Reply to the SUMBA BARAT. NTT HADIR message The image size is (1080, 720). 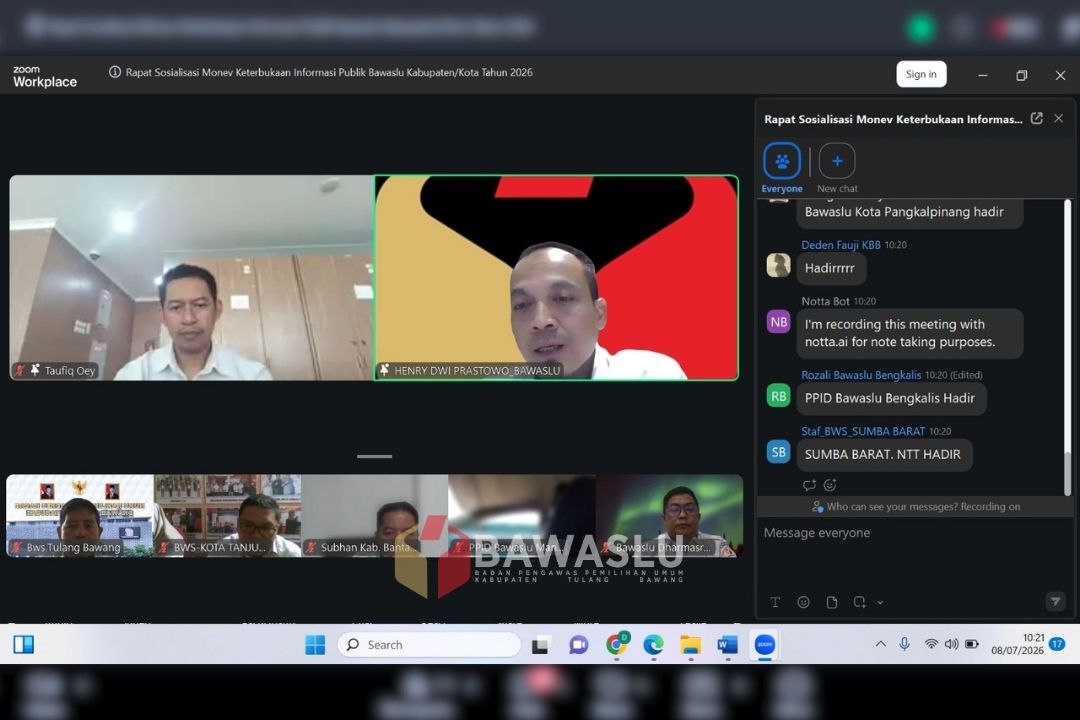tap(809, 485)
